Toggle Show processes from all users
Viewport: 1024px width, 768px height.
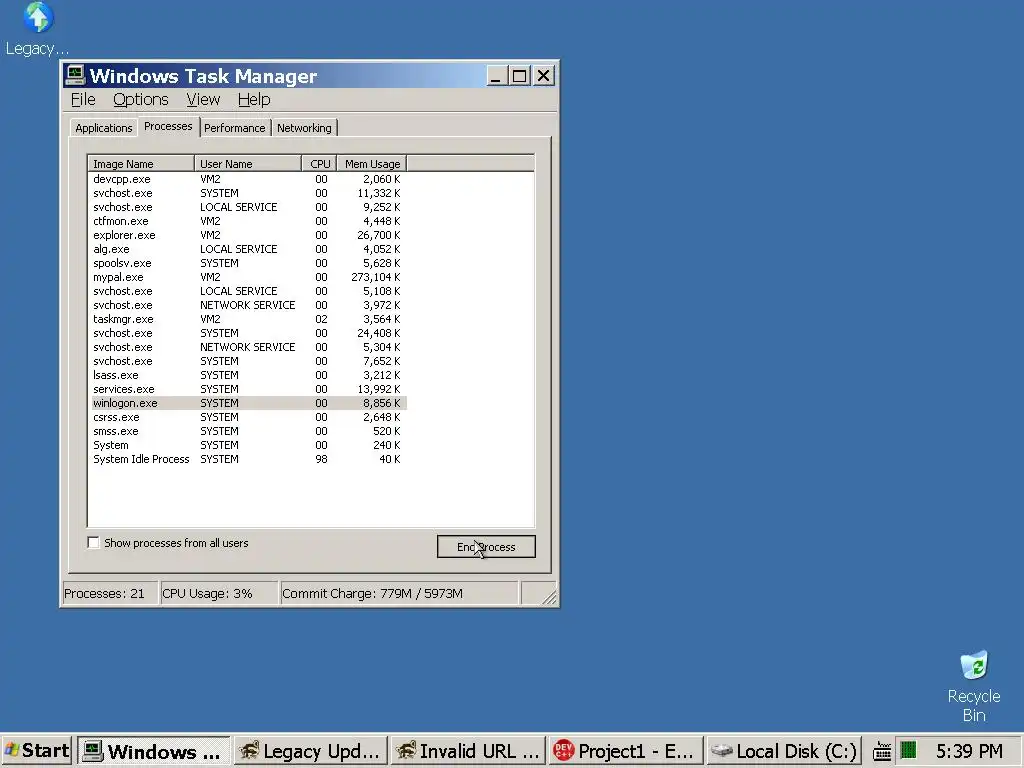click(x=93, y=543)
